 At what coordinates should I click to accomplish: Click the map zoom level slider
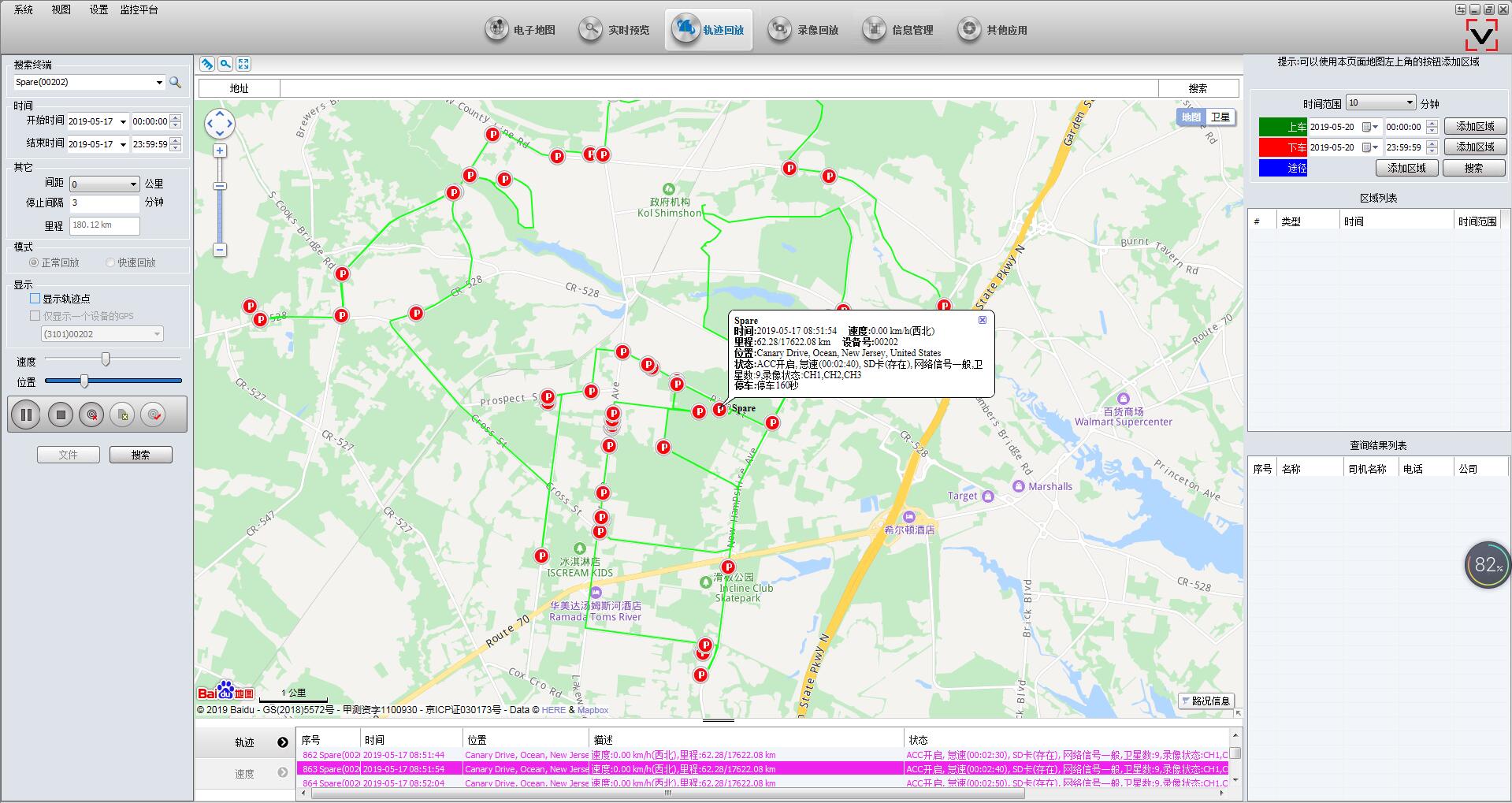pyautogui.click(x=220, y=186)
